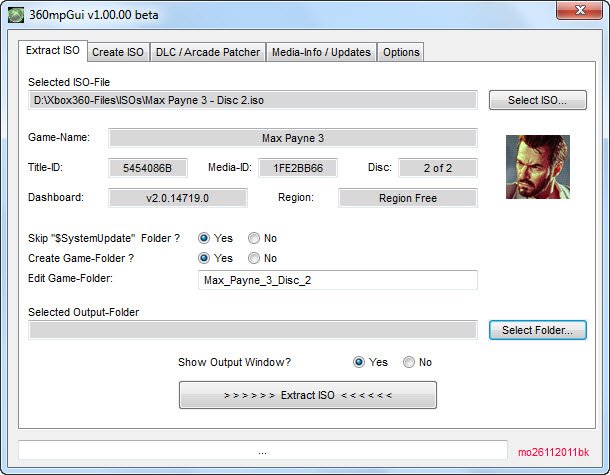Click the Disc value 2 of 2
Image resolution: width=610 pixels, height=475 pixels.
[438, 168]
